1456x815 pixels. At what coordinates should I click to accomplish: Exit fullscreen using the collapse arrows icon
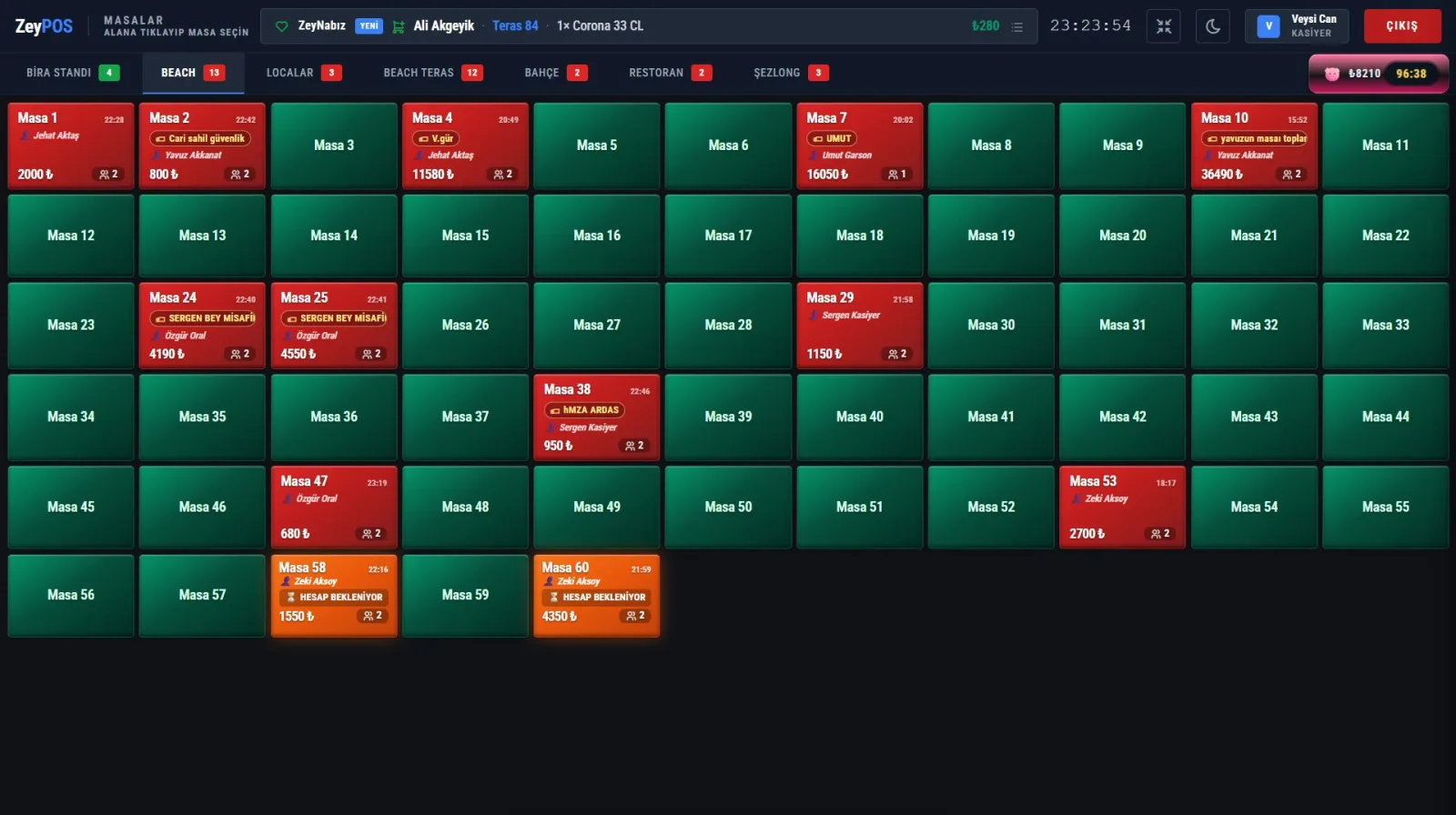1164,26
